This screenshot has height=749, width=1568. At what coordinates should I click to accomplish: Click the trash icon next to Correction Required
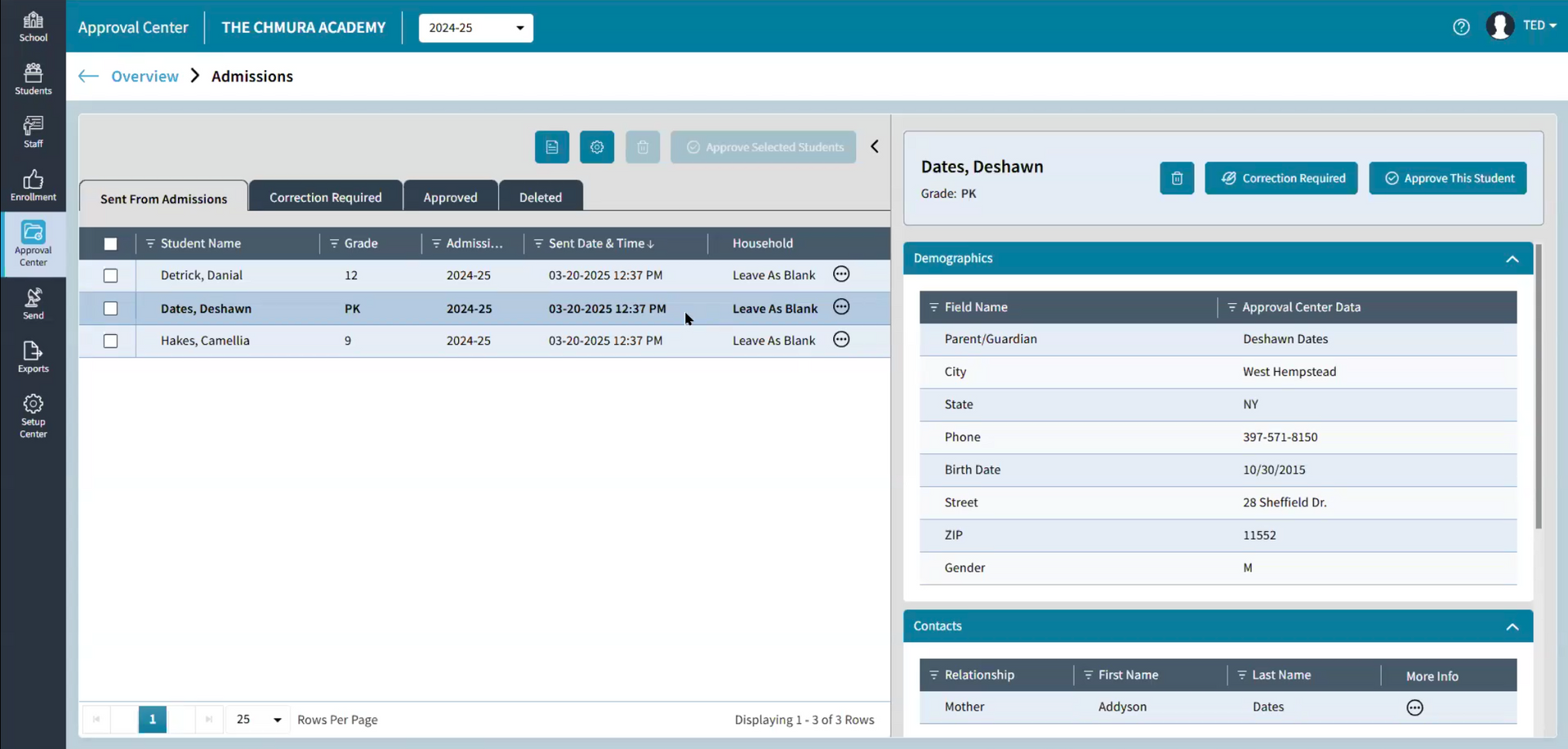coord(1177,178)
